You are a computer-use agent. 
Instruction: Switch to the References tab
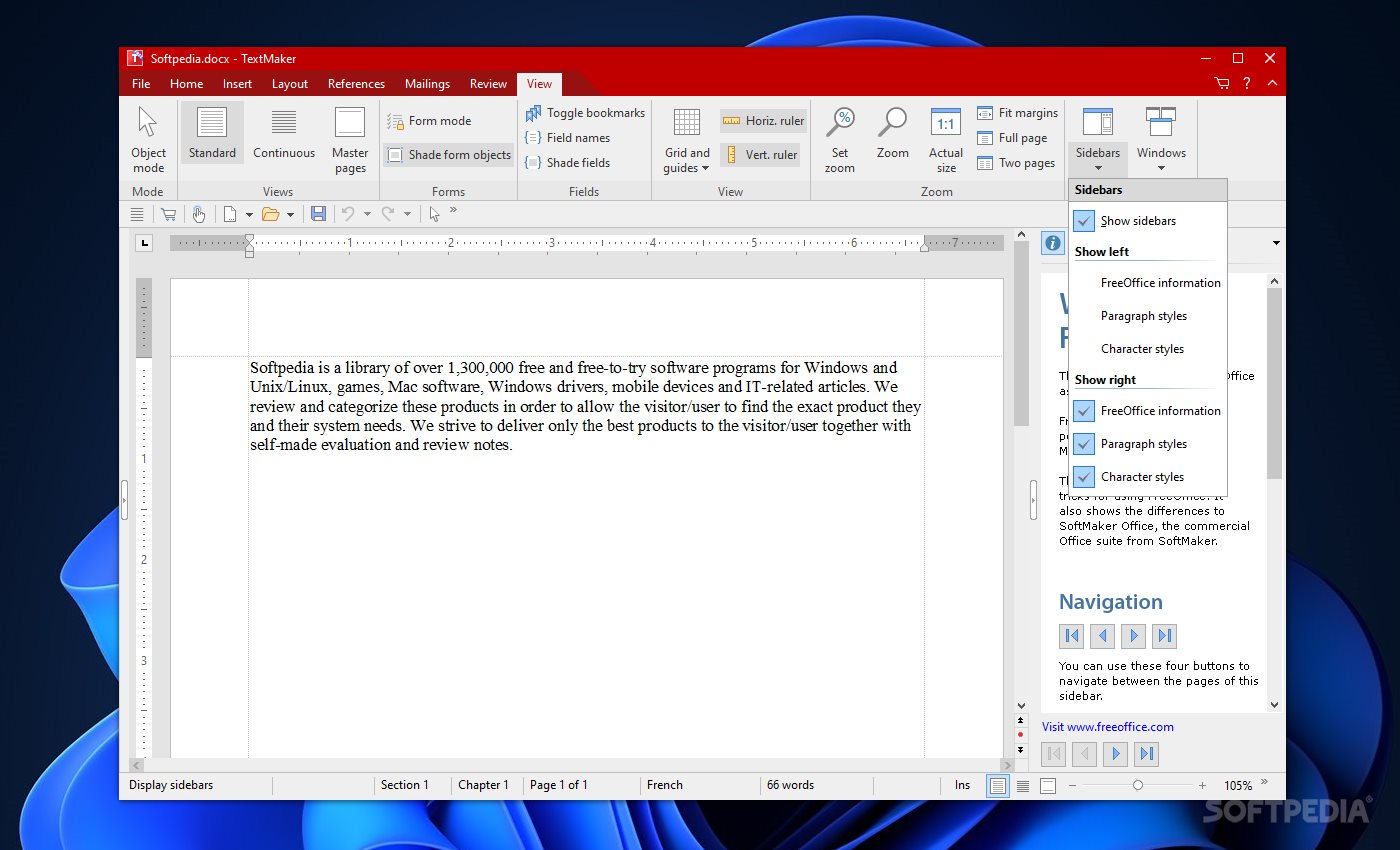(x=356, y=84)
